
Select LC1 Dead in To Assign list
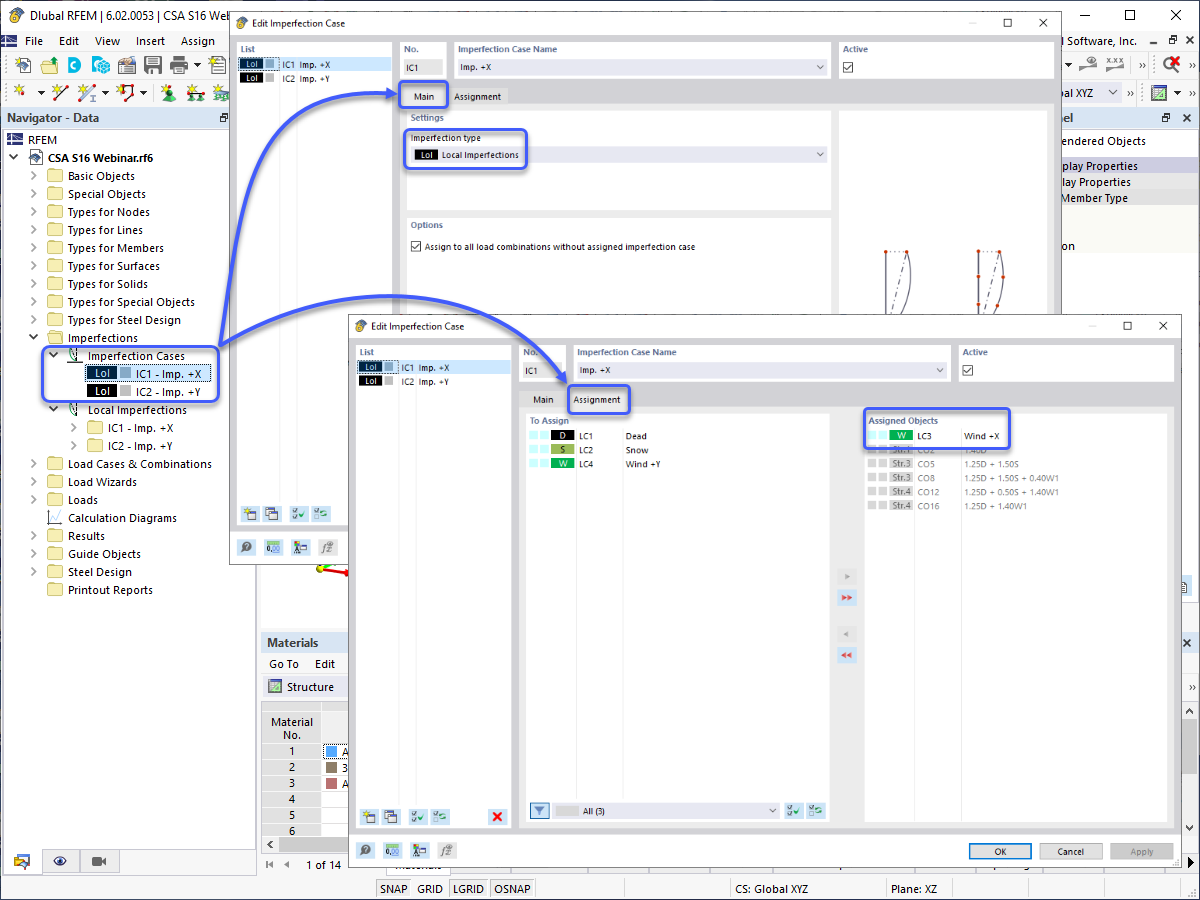[677, 436]
